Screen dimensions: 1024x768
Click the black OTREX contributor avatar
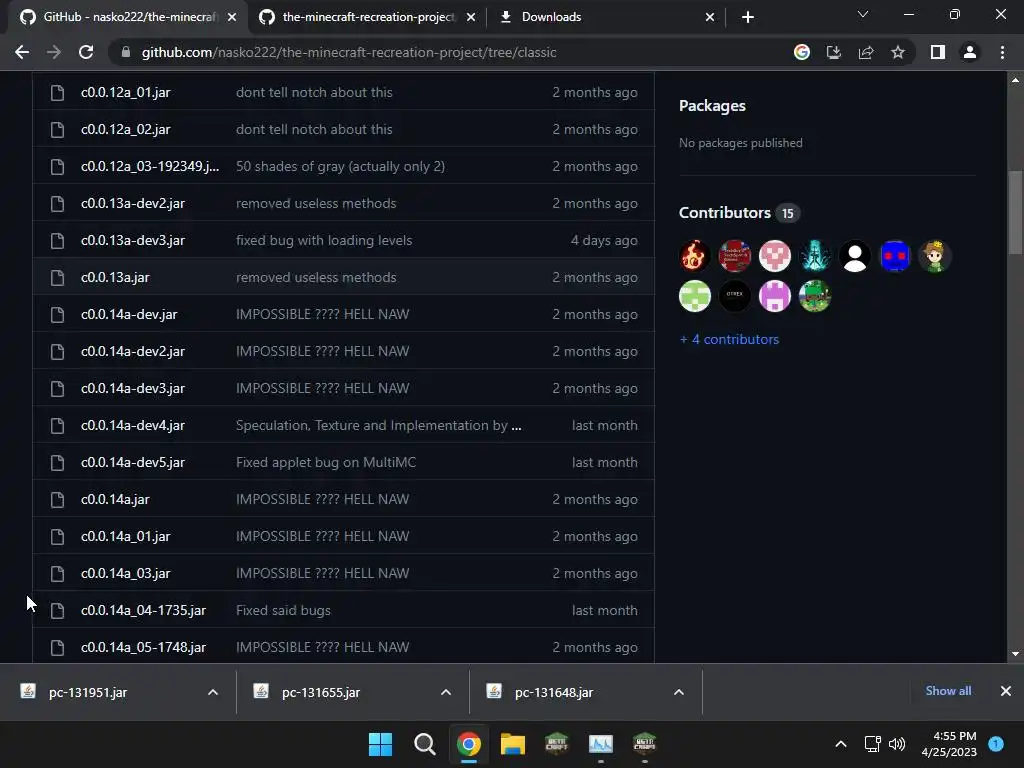click(x=735, y=296)
